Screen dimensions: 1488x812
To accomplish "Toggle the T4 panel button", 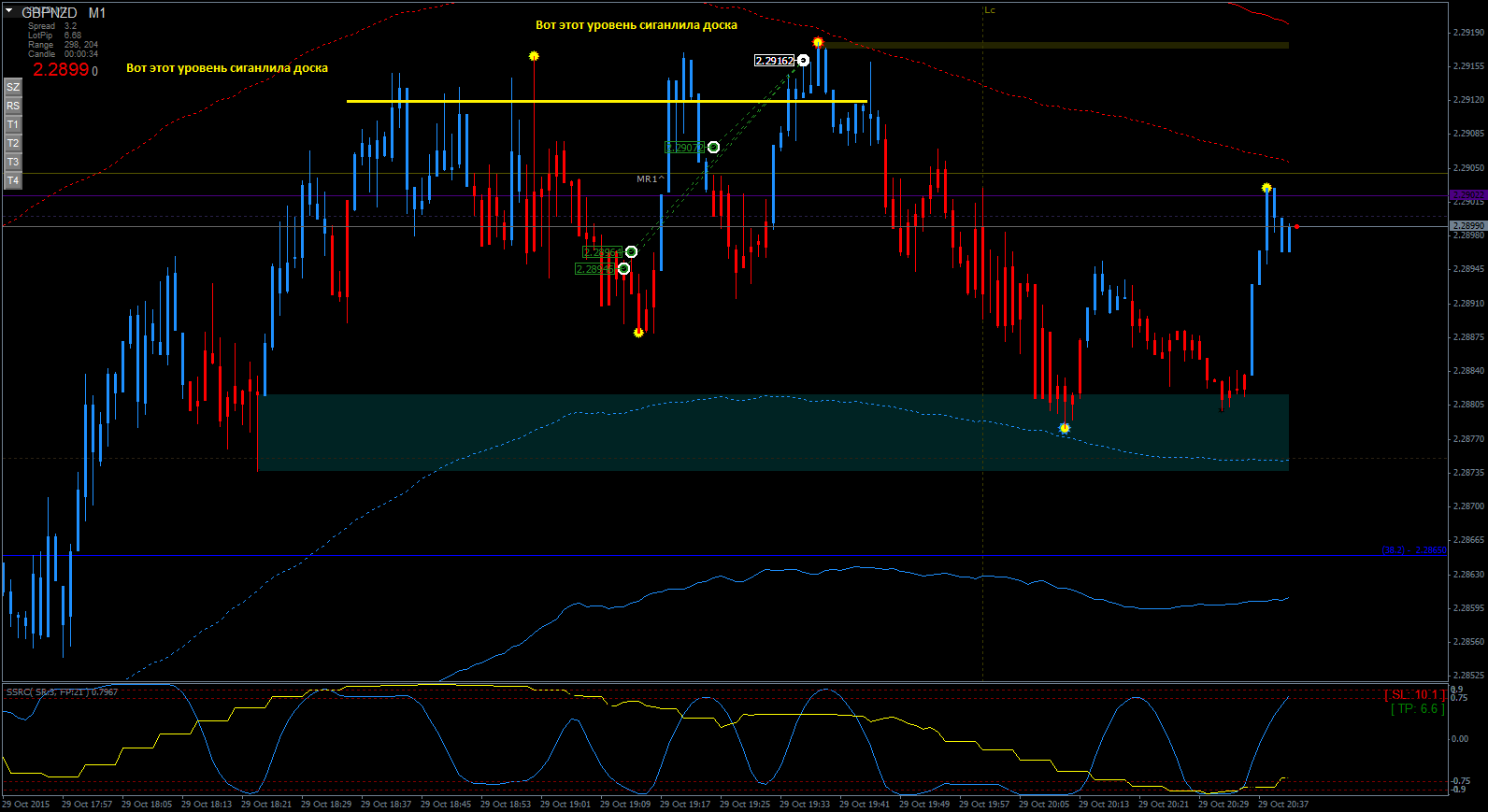I will click(13, 180).
